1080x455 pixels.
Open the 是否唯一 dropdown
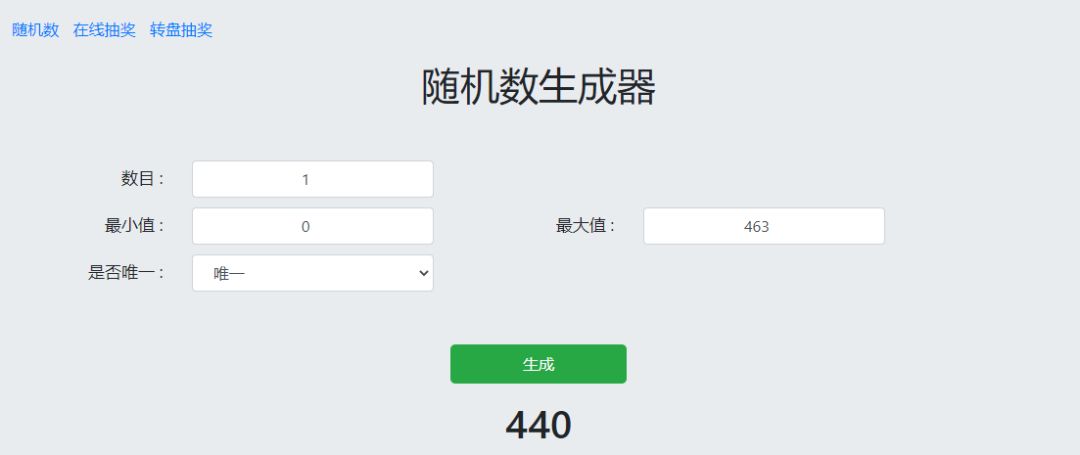tap(312, 272)
